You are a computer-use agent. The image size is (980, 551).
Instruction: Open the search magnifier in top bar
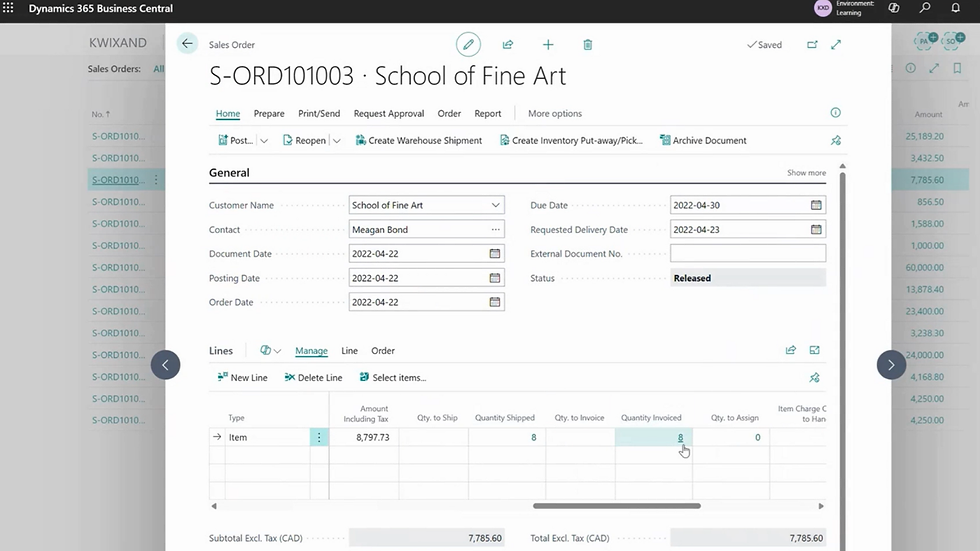(924, 8)
